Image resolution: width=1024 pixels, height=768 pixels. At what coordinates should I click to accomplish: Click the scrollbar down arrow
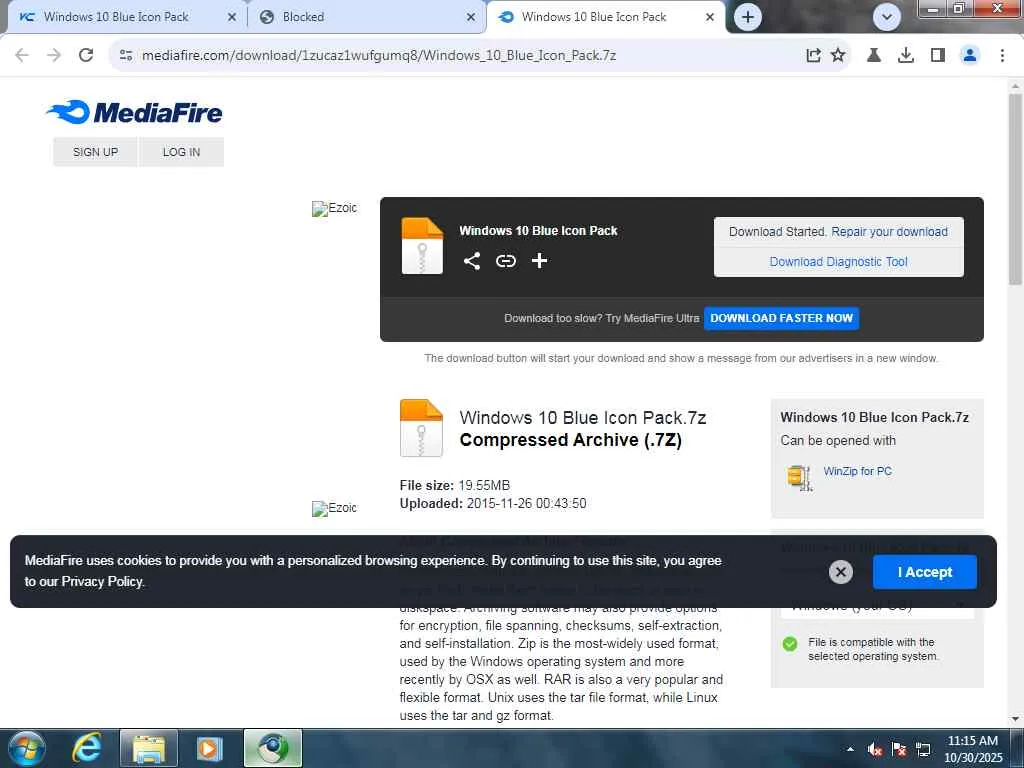pyautogui.click(x=1015, y=719)
